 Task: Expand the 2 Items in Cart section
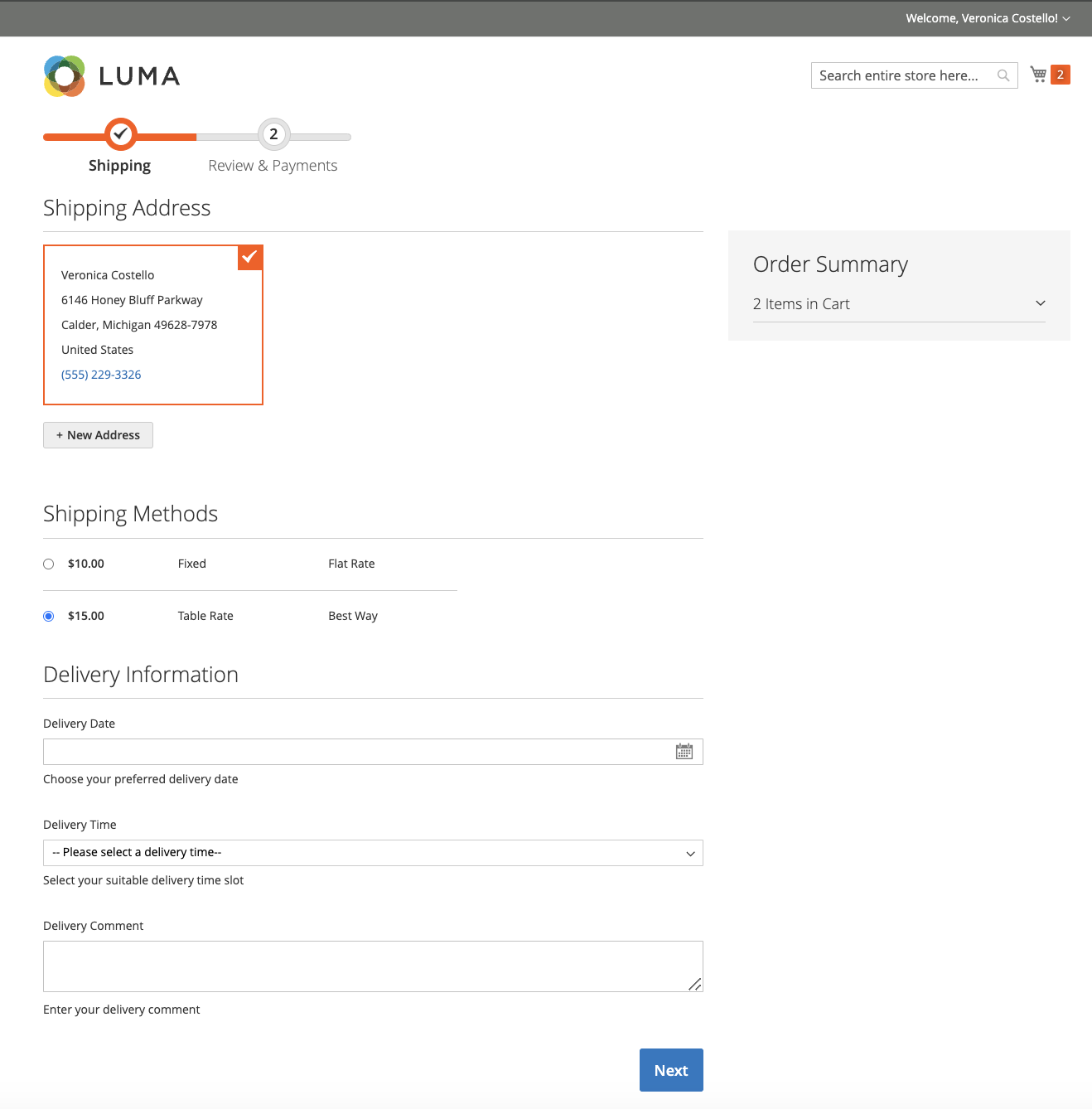[899, 304]
